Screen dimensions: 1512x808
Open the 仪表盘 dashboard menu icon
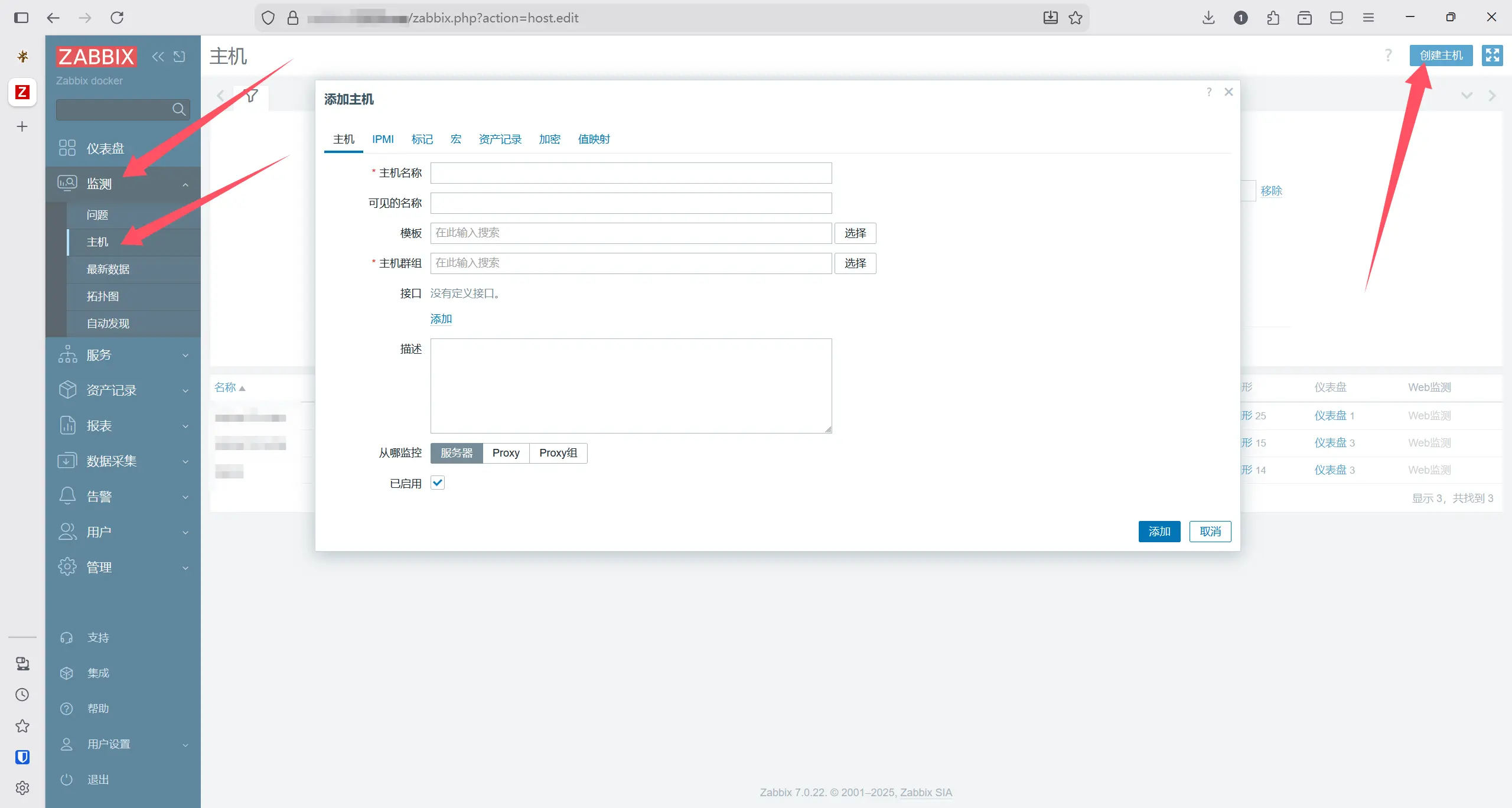pos(67,148)
